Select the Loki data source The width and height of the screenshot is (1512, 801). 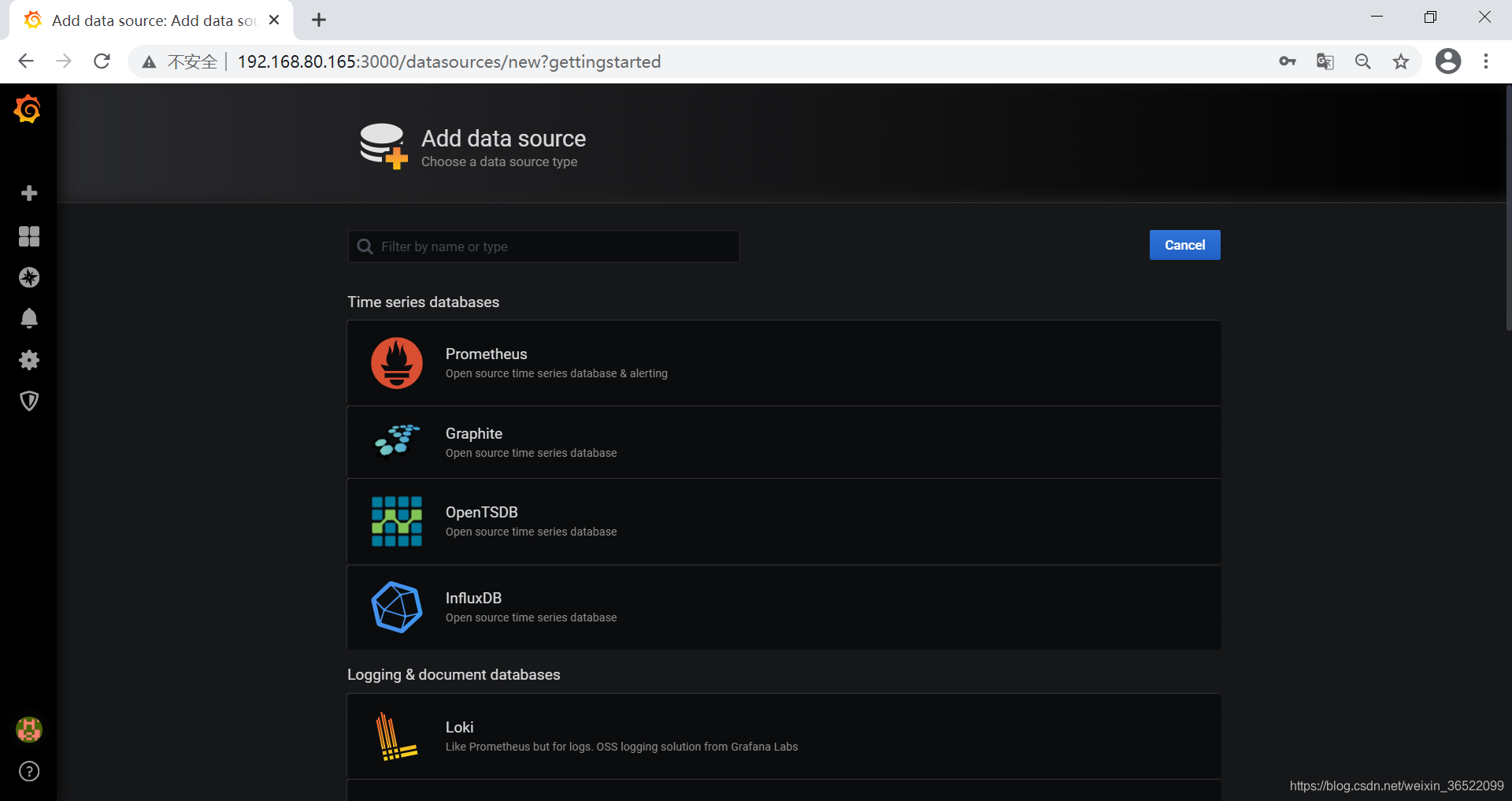pyautogui.click(x=784, y=736)
